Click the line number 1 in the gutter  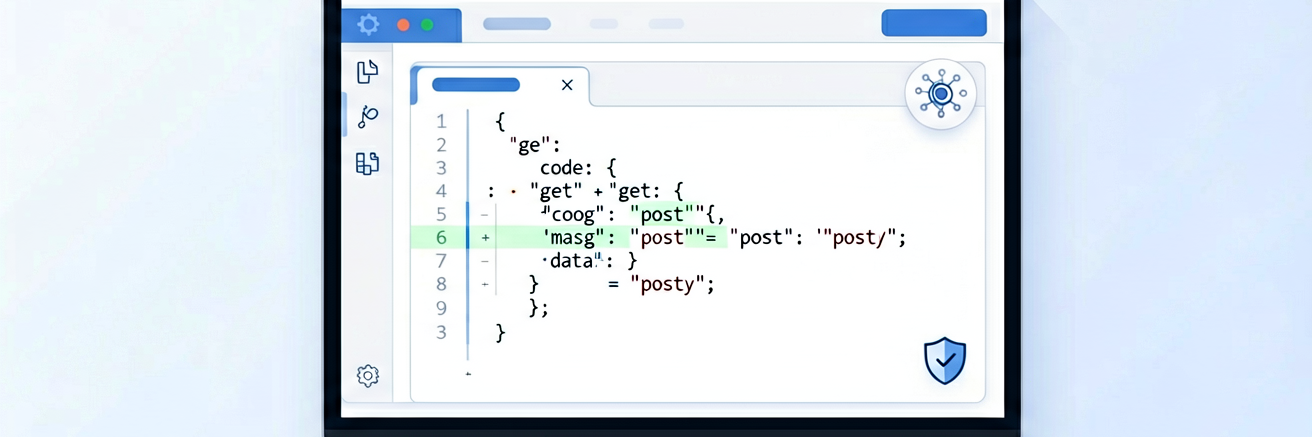[441, 122]
